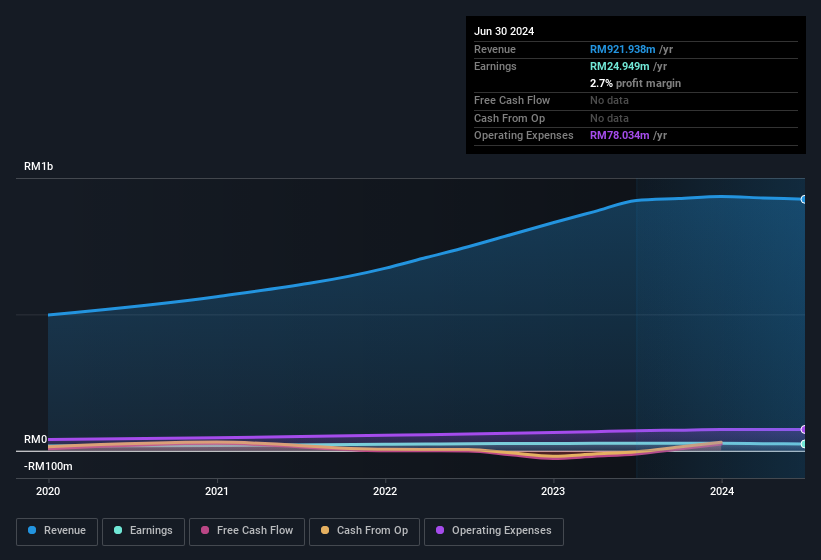This screenshot has width=821, height=560.
Task: Toggle the Cash From Op legend button
Action: [x=364, y=532]
